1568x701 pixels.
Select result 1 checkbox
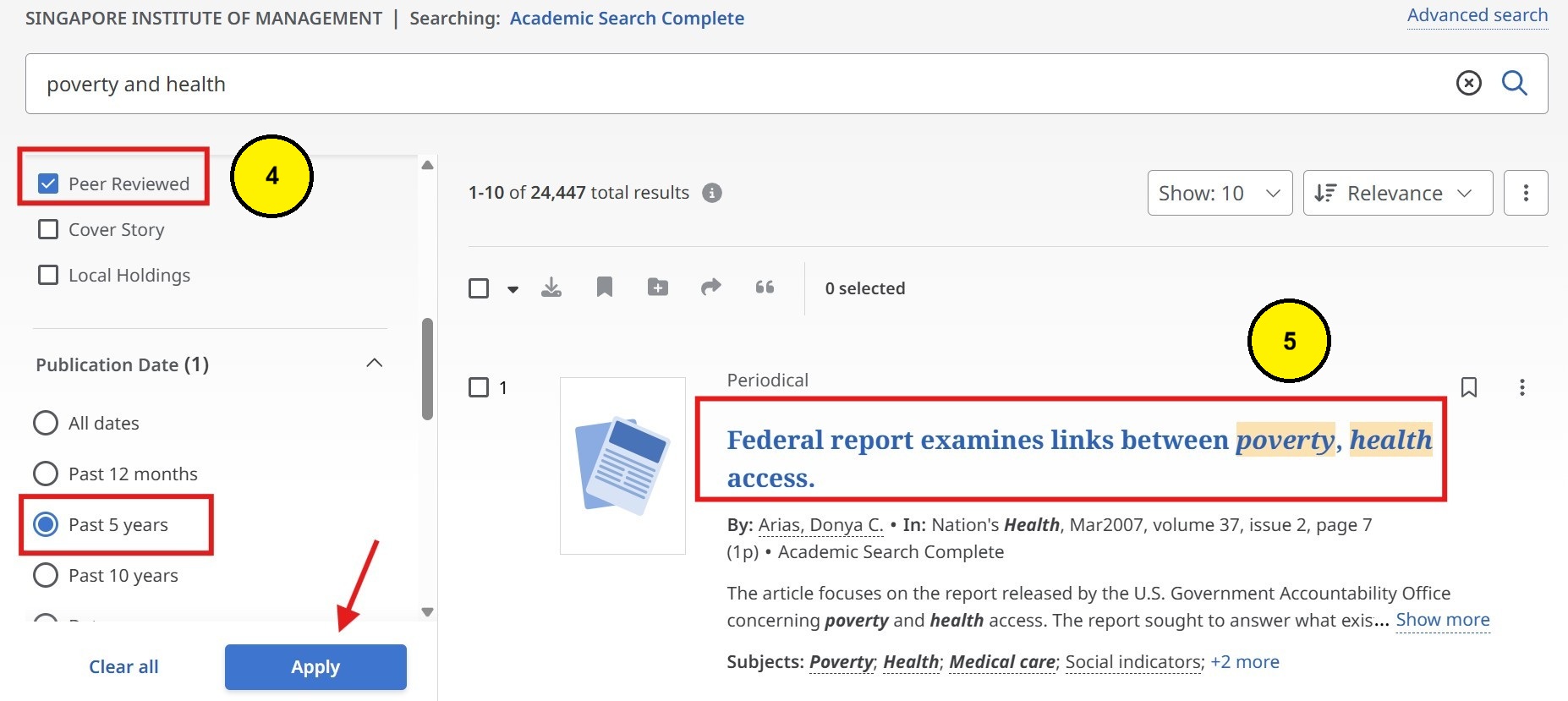(x=479, y=387)
